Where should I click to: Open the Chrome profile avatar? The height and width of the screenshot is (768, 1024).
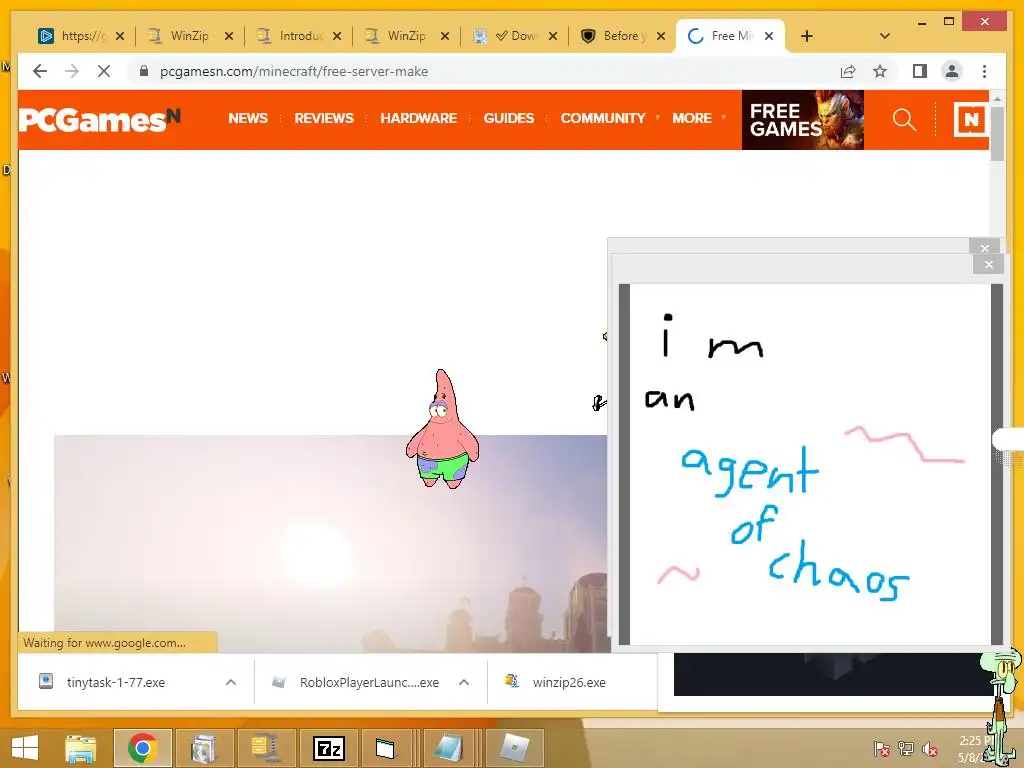pos(952,71)
